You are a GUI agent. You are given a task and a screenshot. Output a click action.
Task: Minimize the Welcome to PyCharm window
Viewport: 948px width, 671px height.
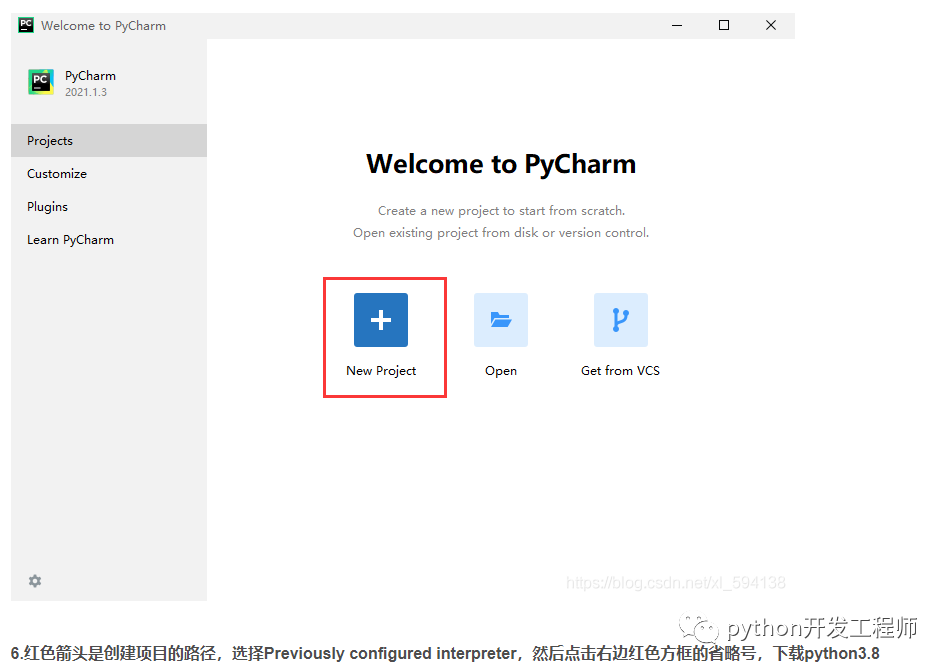[x=677, y=25]
